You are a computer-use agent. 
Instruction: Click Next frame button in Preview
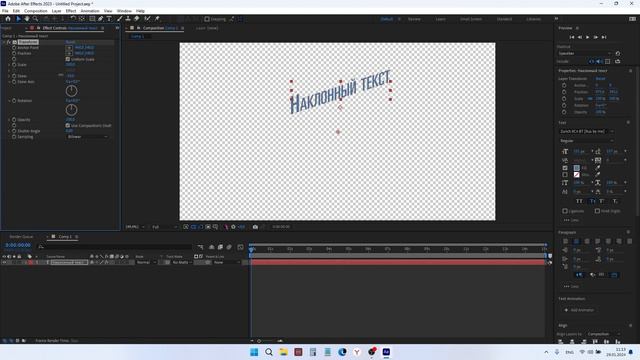pyautogui.click(x=596, y=37)
